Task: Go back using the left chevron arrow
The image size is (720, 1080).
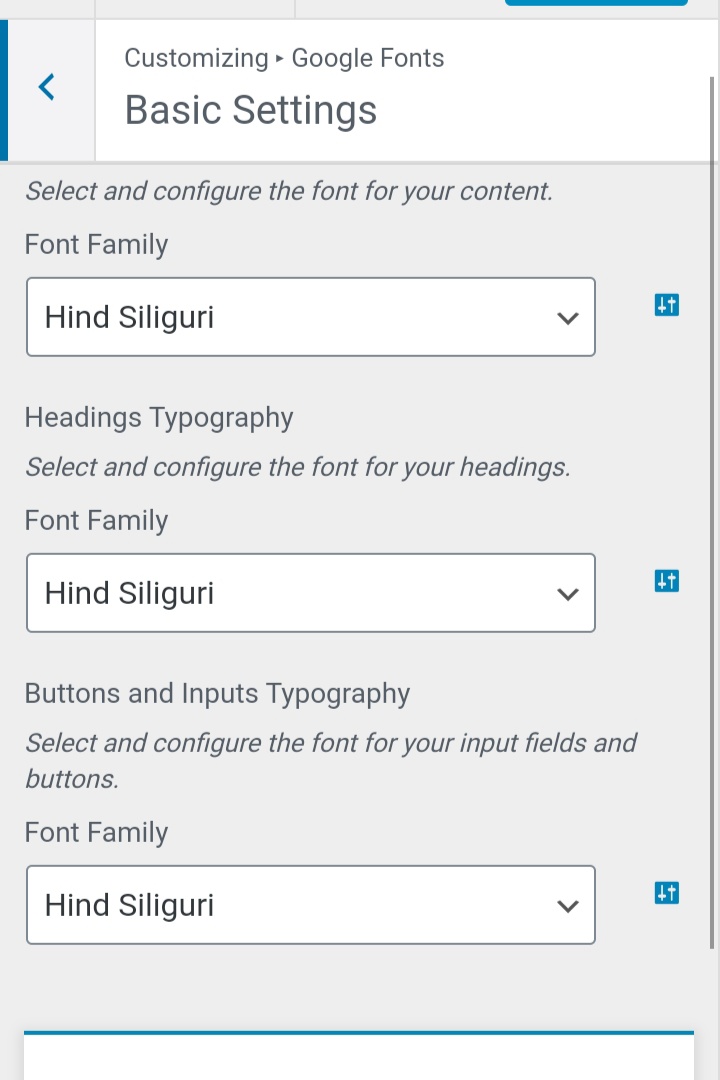Action: (x=47, y=88)
